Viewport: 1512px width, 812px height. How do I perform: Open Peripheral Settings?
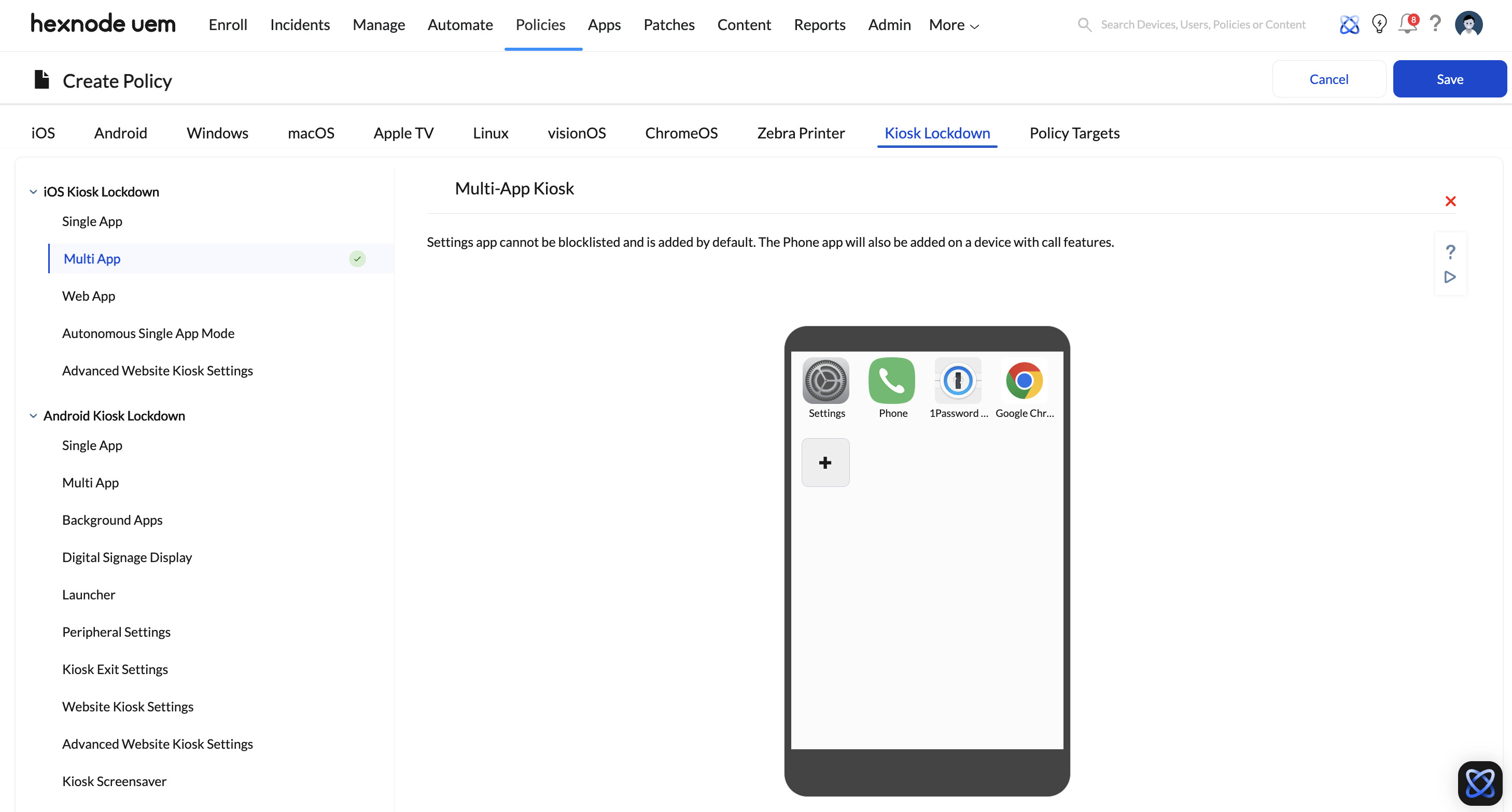click(x=116, y=632)
